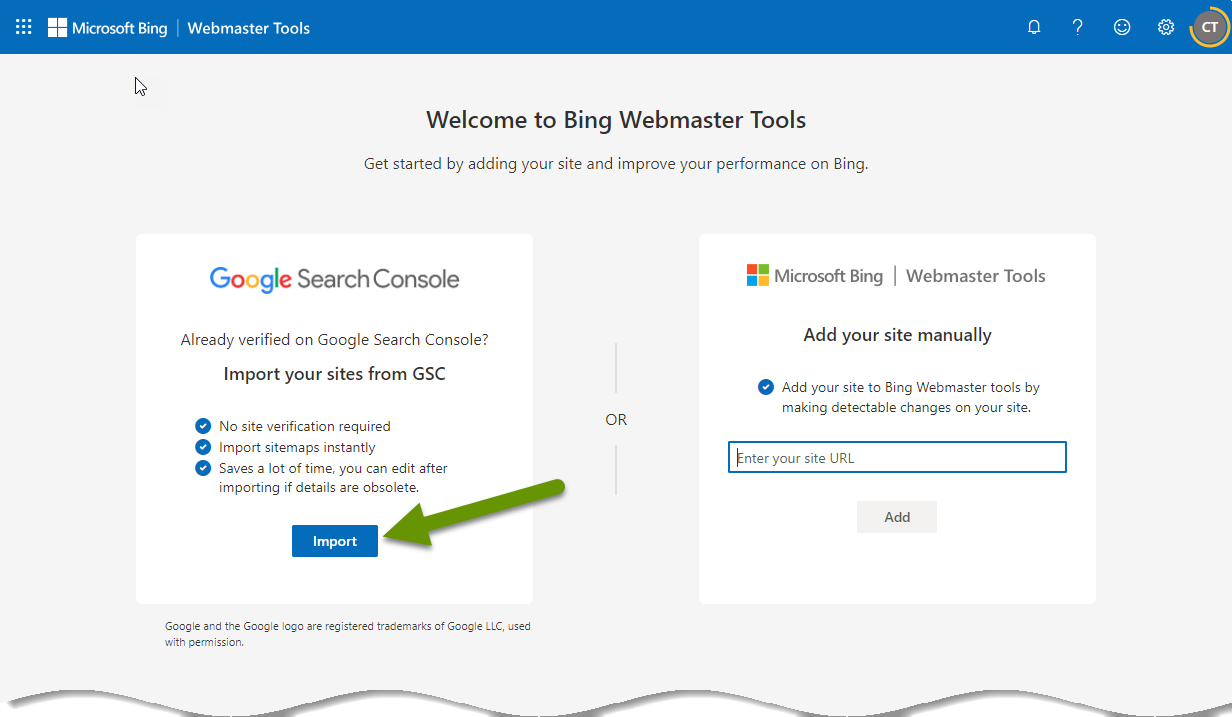Click the Microsoft Bing logo in header
This screenshot has width=1232, height=717.
[107, 27]
